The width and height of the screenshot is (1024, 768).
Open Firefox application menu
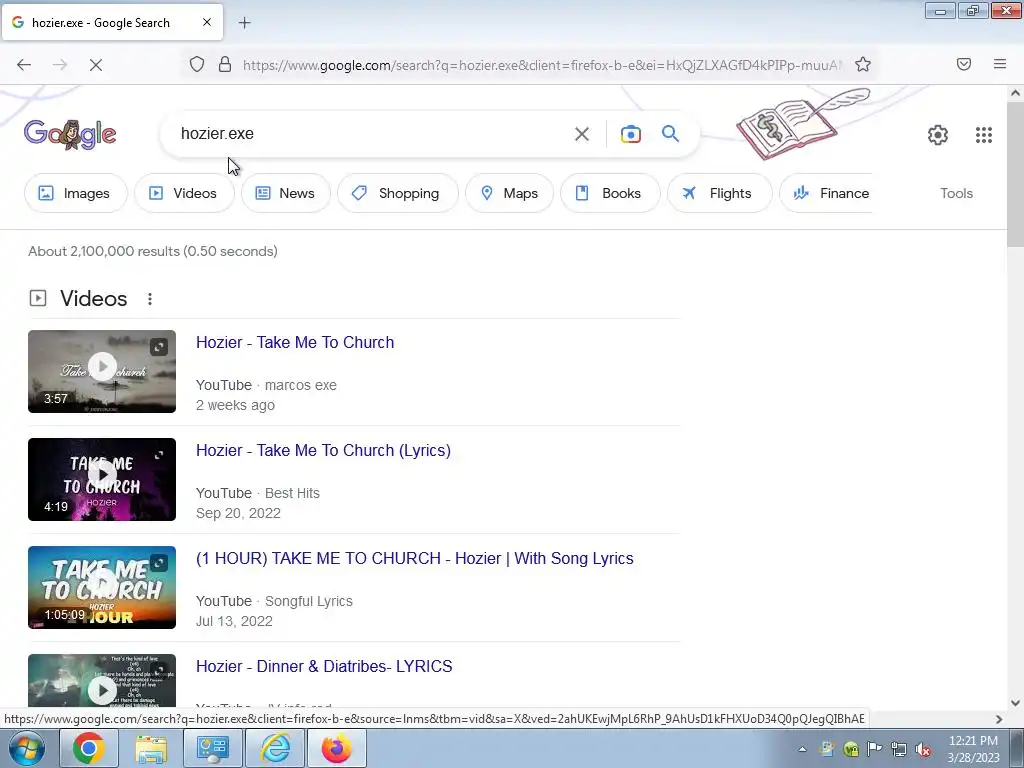click(x=1000, y=64)
